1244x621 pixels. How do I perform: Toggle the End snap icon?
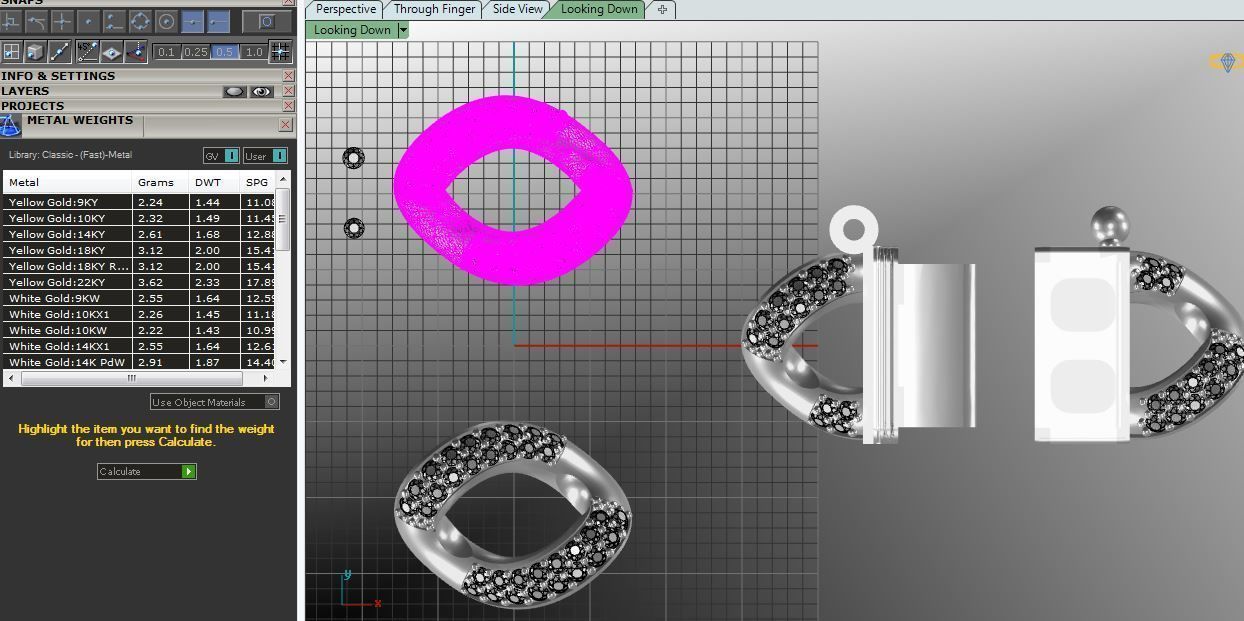point(11,21)
